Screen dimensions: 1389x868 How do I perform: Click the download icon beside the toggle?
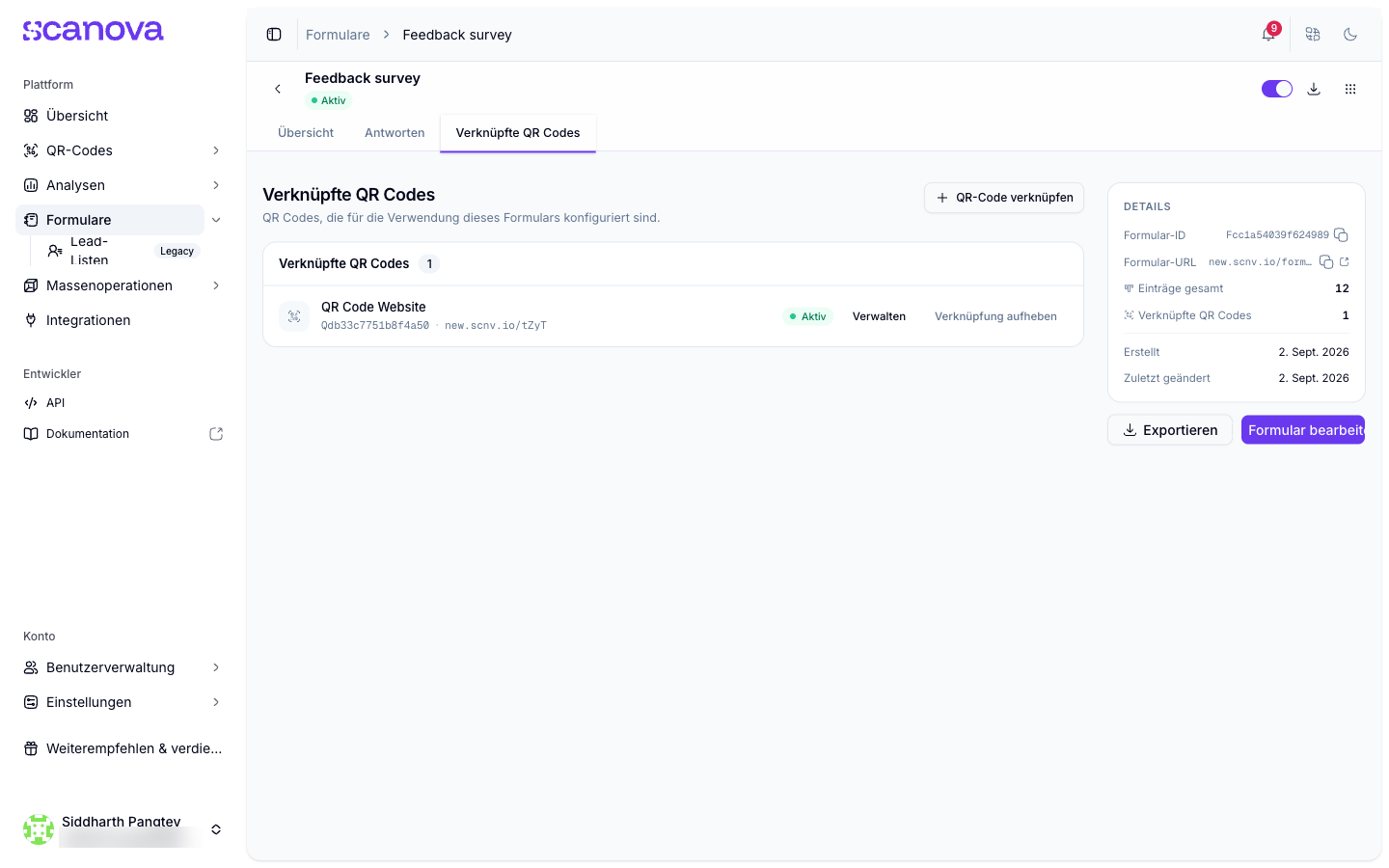(1314, 89)
